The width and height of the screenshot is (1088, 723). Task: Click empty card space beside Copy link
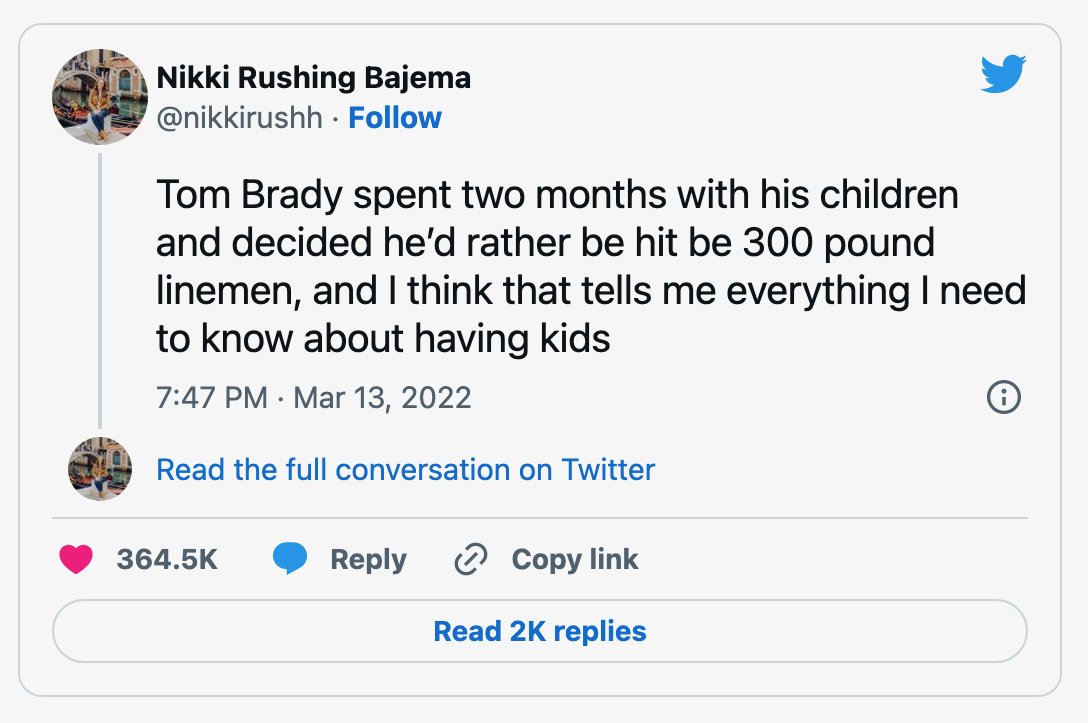833,559
